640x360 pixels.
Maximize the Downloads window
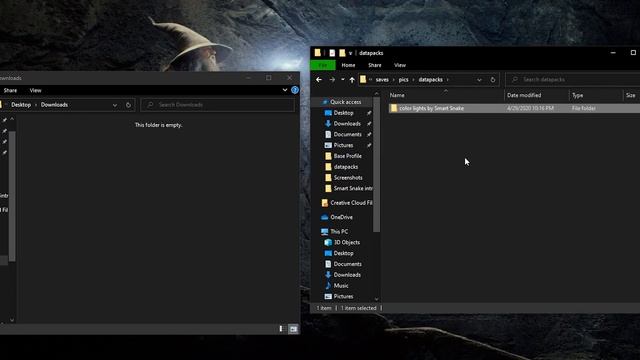coord(269,78)
